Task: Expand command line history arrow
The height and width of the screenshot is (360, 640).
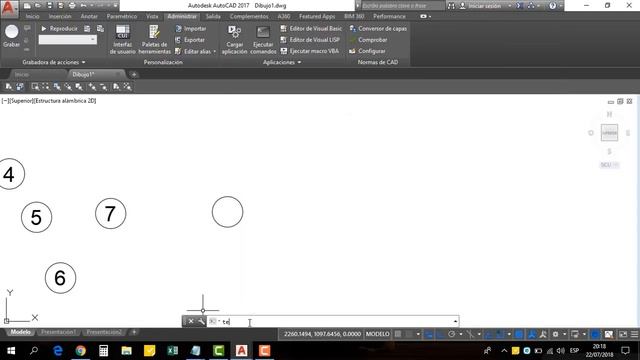Action: coord(455,322)
